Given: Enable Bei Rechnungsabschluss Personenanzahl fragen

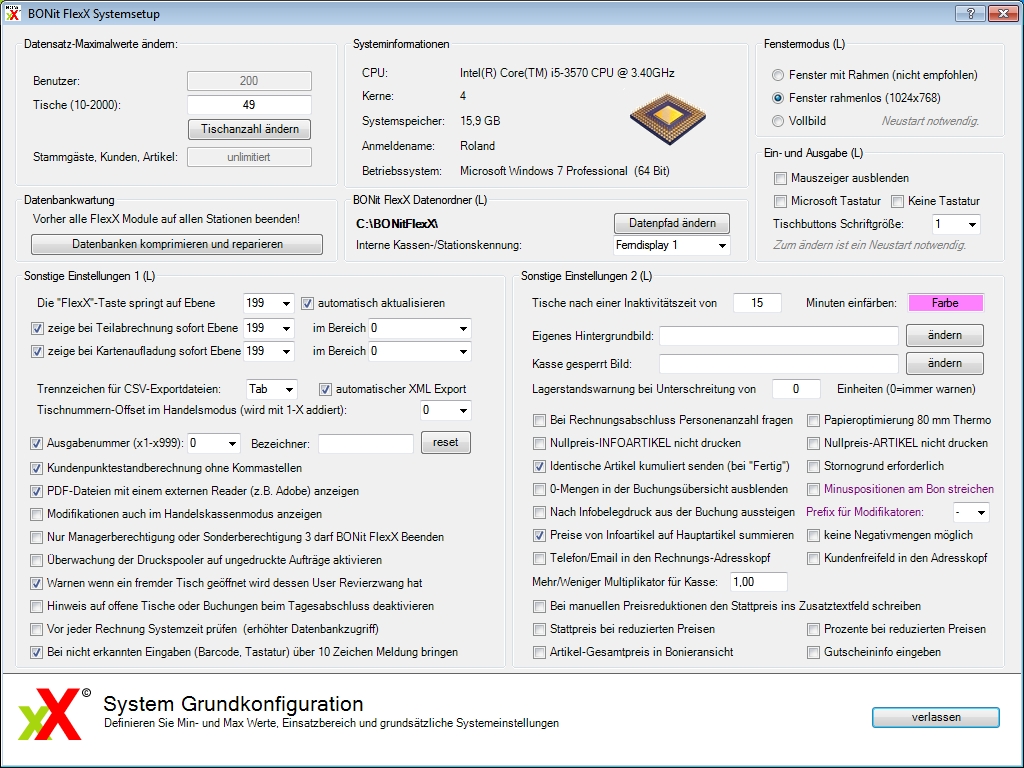Looking at the screenshot, I should coord(539,421).
